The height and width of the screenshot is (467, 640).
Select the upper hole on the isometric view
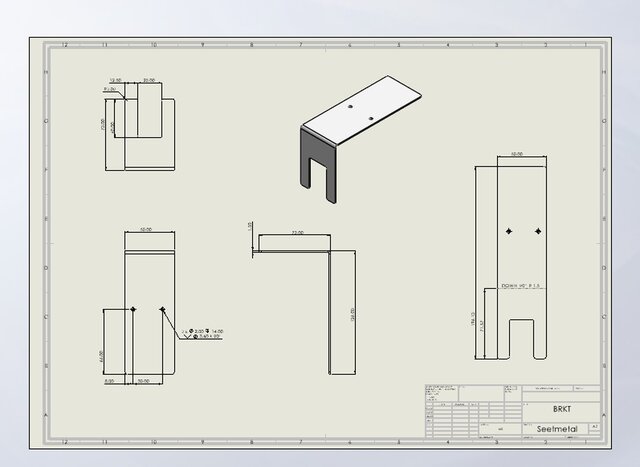(350, 106)
